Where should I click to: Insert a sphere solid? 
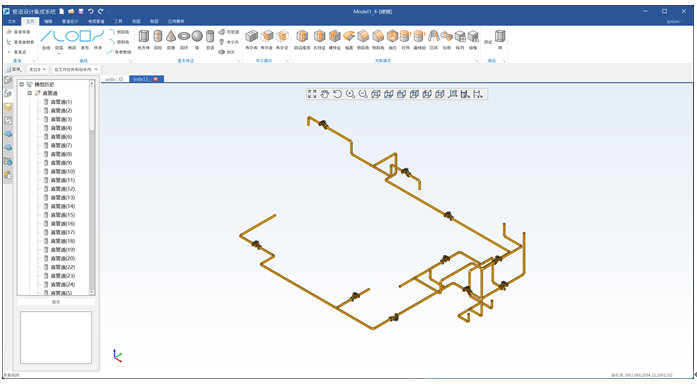197,39
